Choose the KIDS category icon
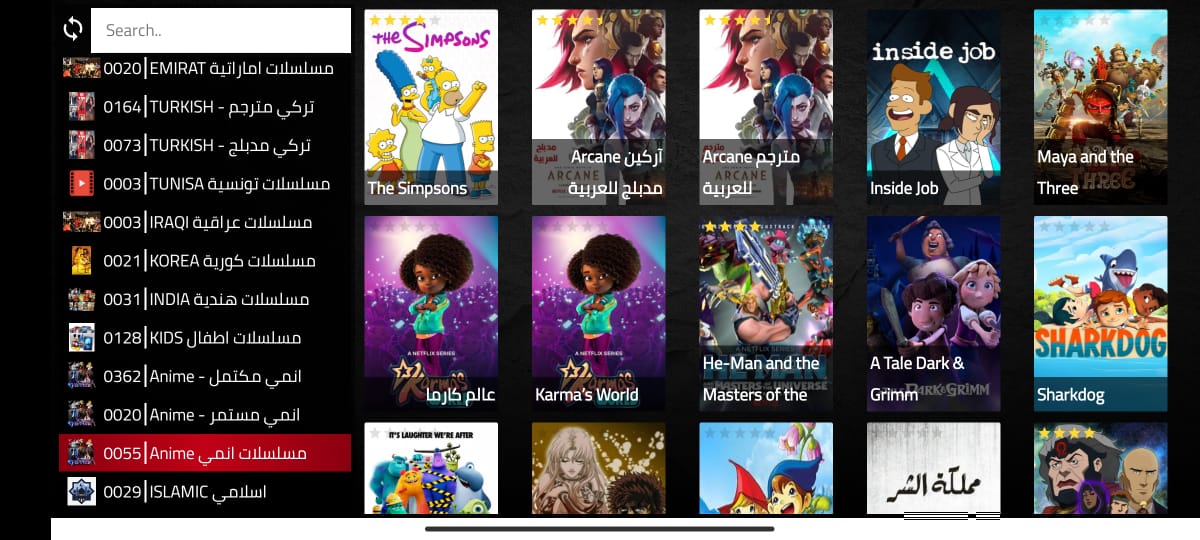The height and width of the screenshot is (540, 1200). [81, 337]
